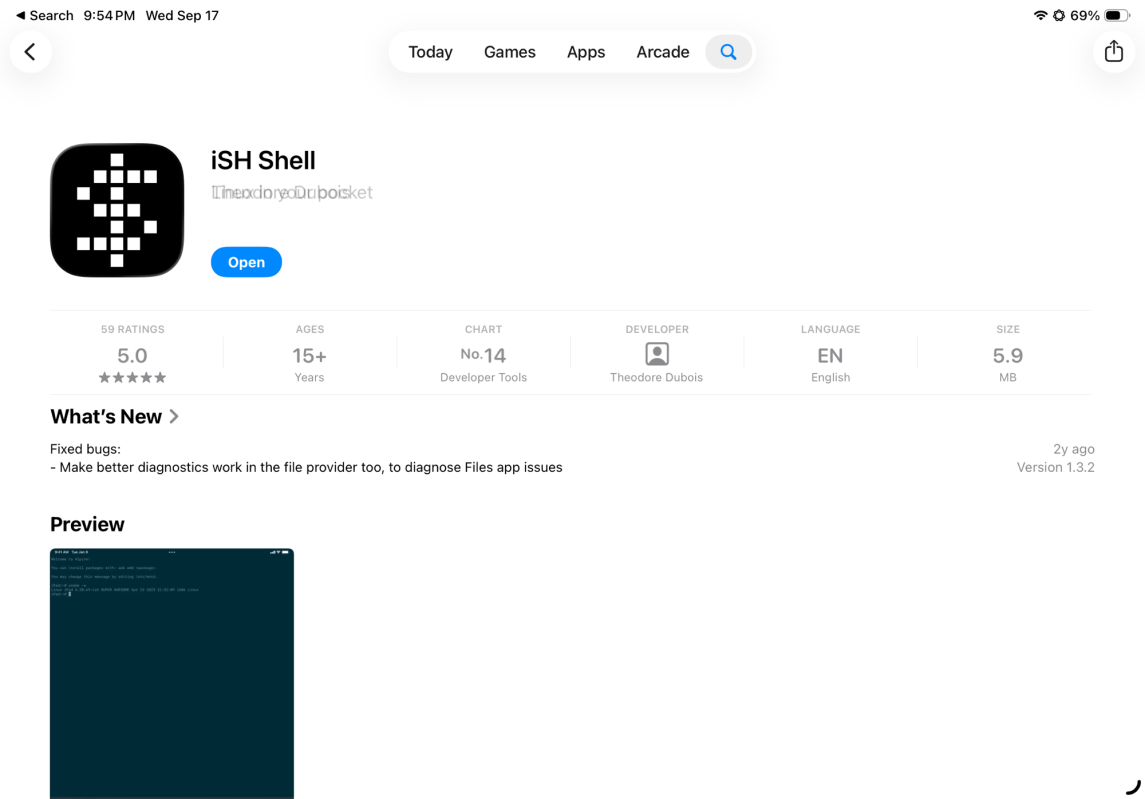Open the terminal preview screenshot

click(172, 673)
